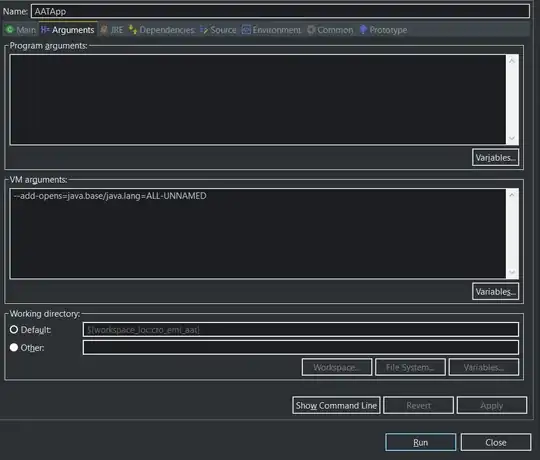This screenshot has width=540, height=460.
Task: Click Variables button under VM arguments
Action: pos(495,292)
